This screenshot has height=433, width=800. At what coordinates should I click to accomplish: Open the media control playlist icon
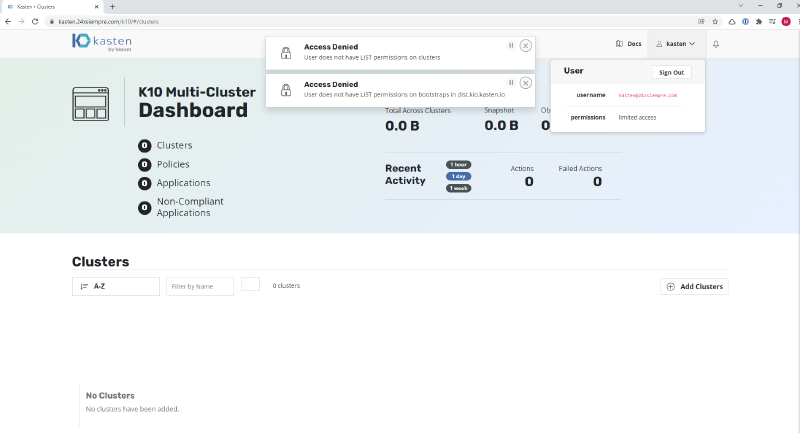point(772,21)
